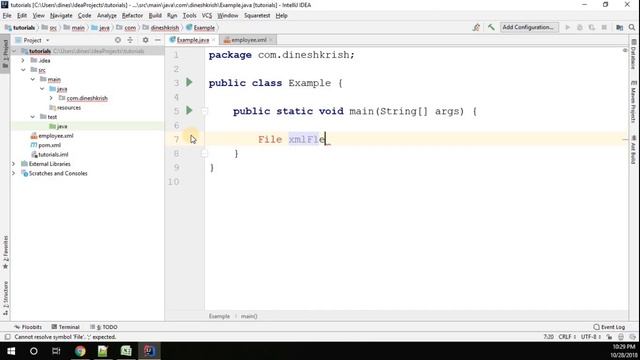Open the Event Log
The width and height of the screenshot is (640, 360).
(609, 327)
